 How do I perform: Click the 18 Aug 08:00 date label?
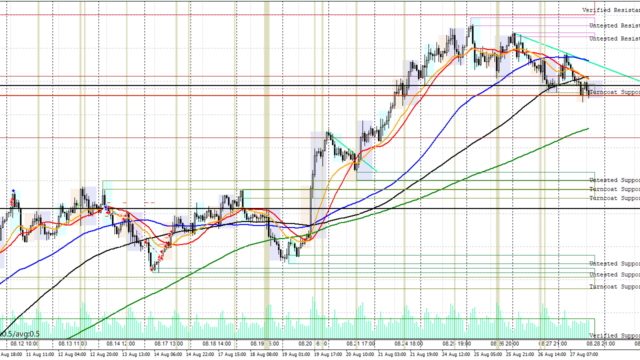click(x=265, y=353)
